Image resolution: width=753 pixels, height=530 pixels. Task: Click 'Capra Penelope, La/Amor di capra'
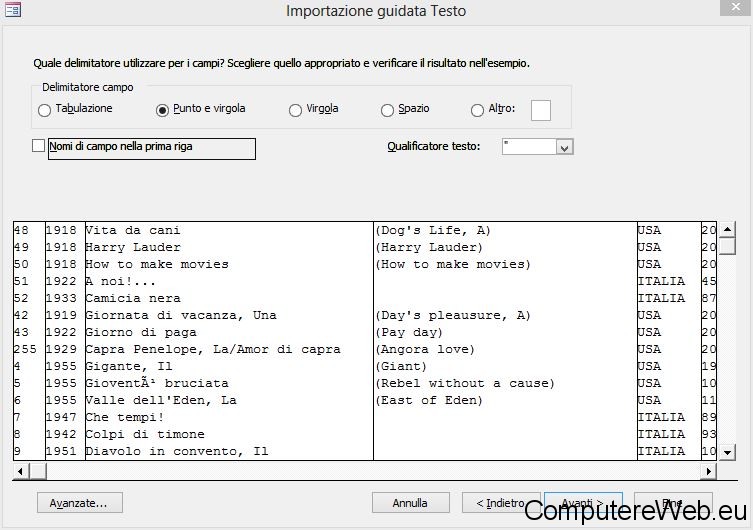[213, 349]
